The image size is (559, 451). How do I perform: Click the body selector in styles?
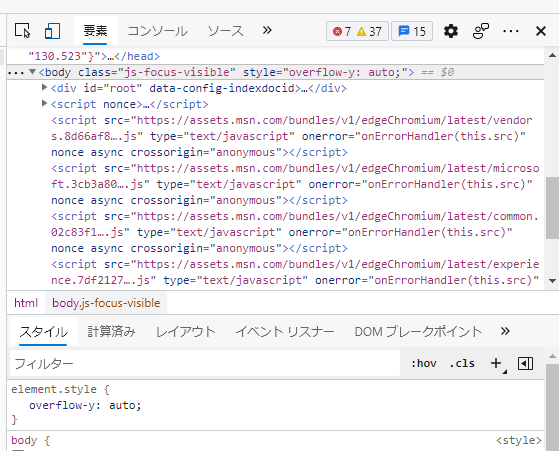[24, 440]
